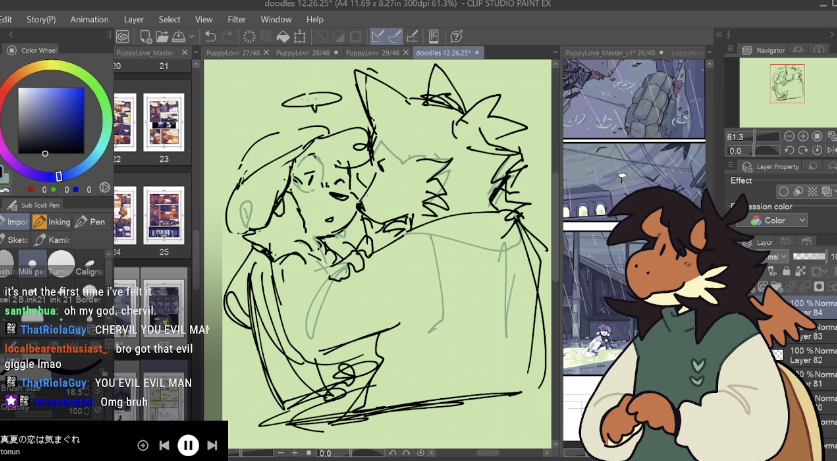The width and height of the screenshot is (837, 461).
Task: Switch to the PuppyLove_29/48 tab
Action: [x=373, y=52]
